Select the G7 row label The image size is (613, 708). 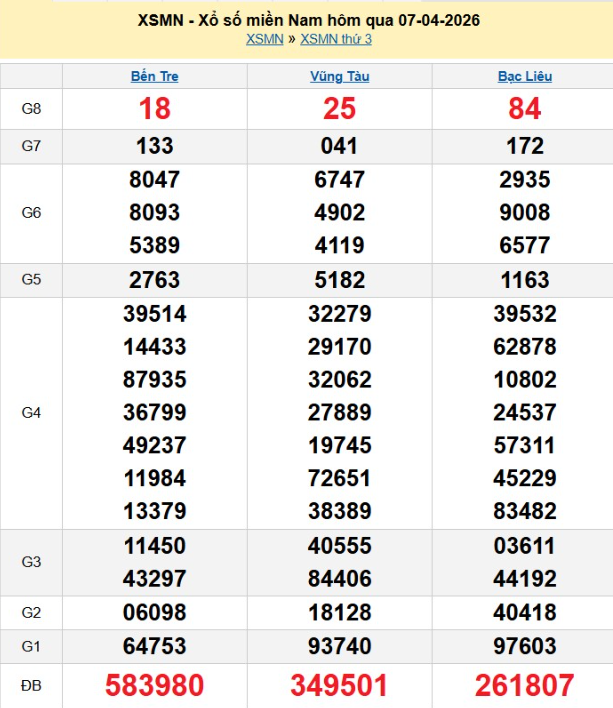(x=31, y=146)
